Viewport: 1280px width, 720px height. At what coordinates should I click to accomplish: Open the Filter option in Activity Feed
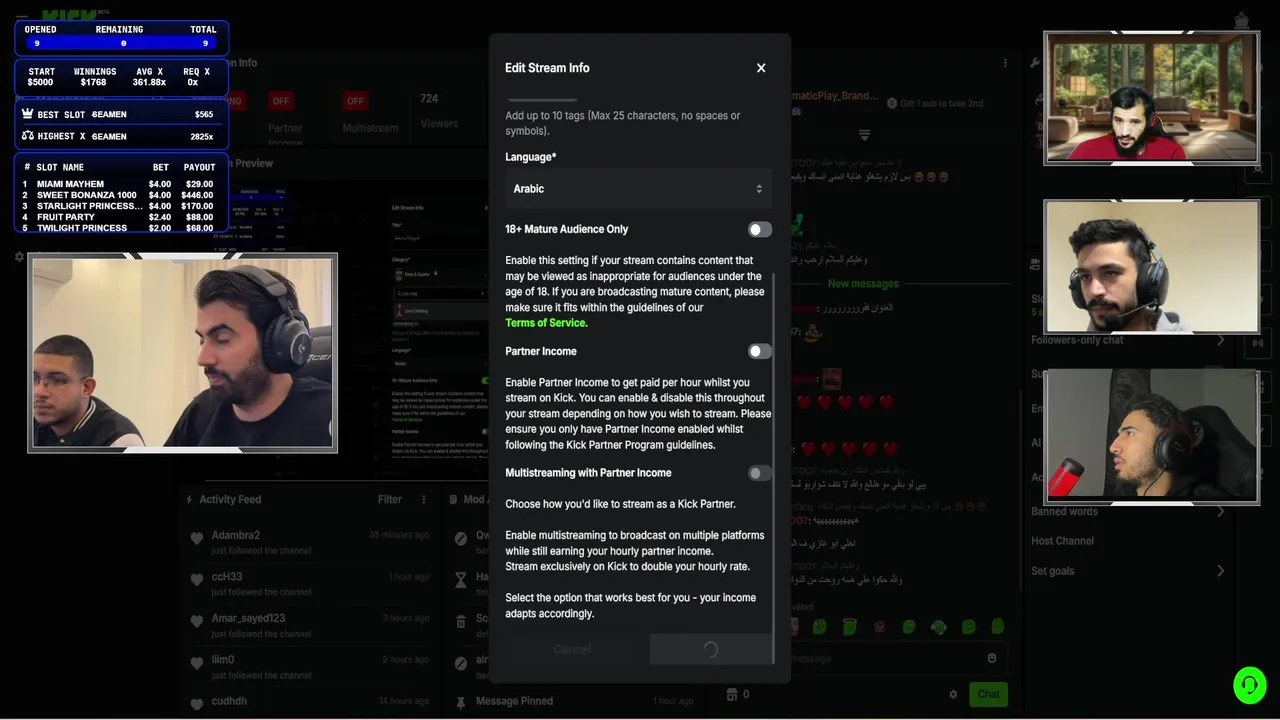tap(390, 499)
